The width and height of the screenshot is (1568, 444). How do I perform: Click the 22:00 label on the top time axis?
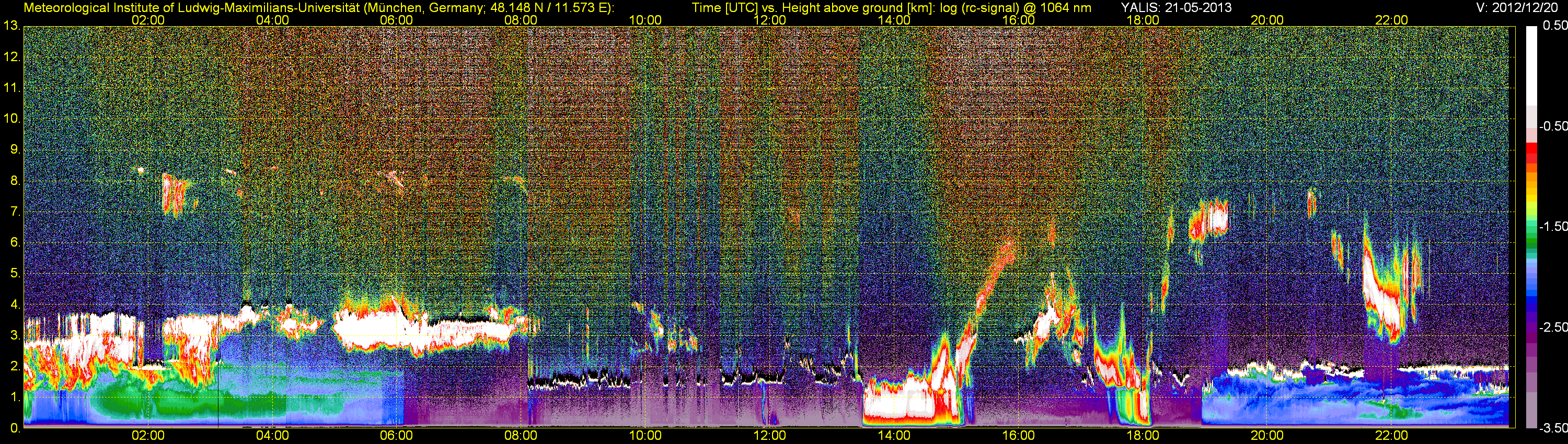coord(1391,20)
